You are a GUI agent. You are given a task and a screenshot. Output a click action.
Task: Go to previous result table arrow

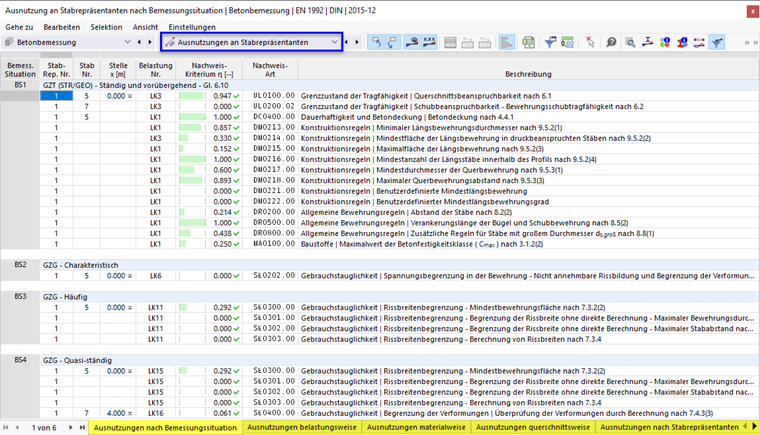(347, 42)
